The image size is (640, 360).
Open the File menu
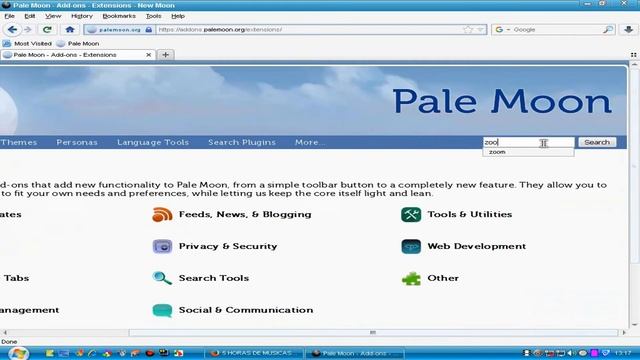[9, 16]
